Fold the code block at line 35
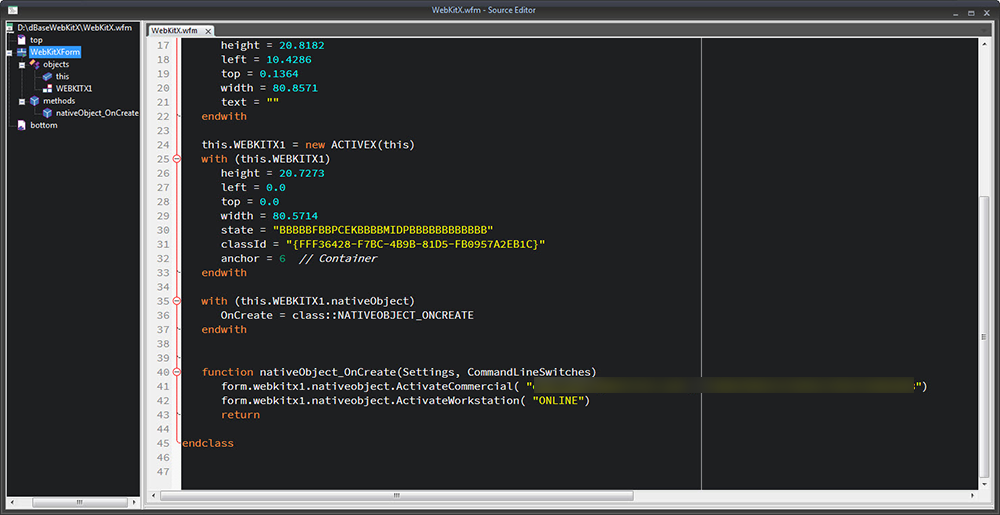The height and width of the screenshot is (515, 1000). 177,300
